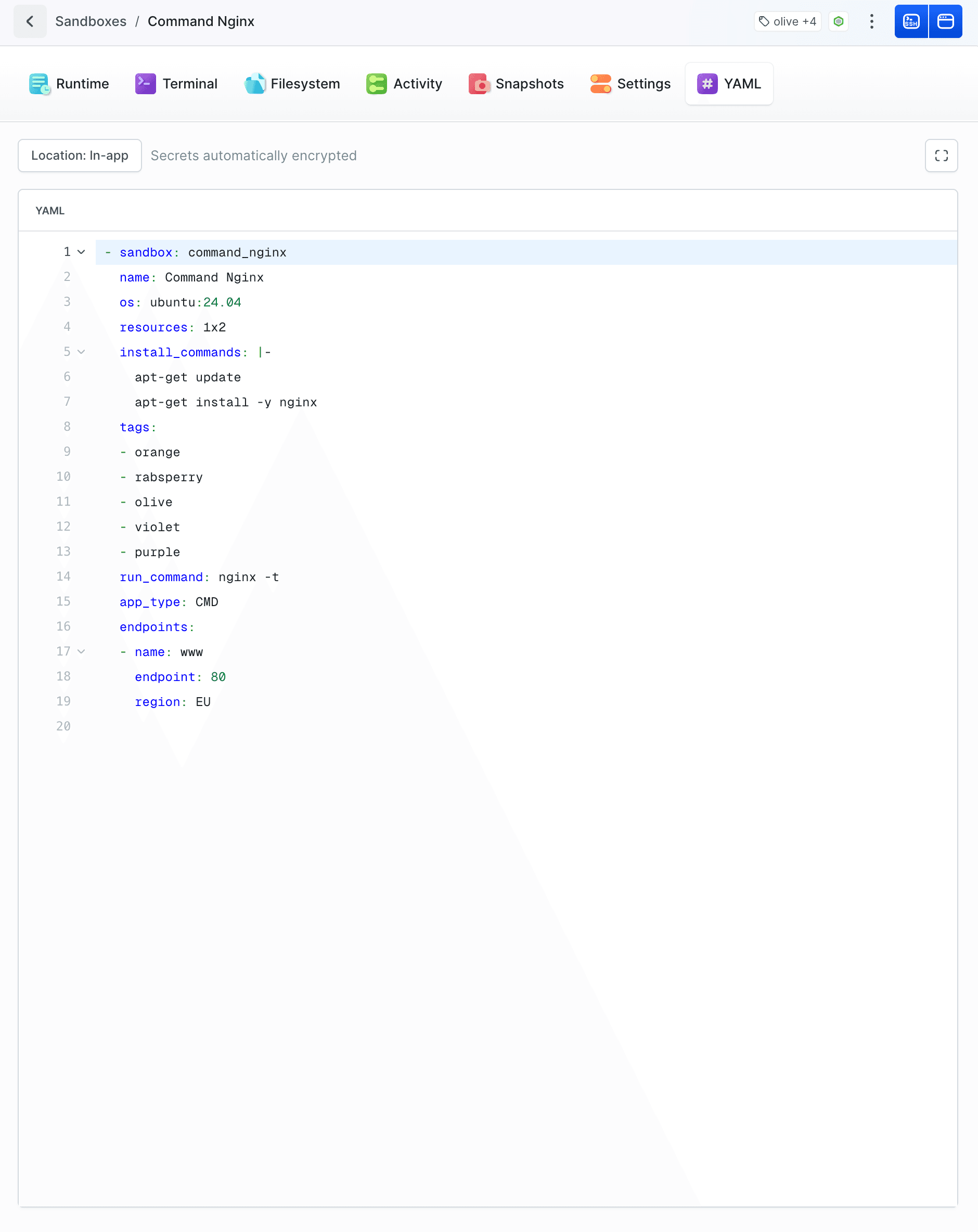Screen dimensions: 978x1232
Task: Click the green hexagon status icon
Action: click(838, 22)
